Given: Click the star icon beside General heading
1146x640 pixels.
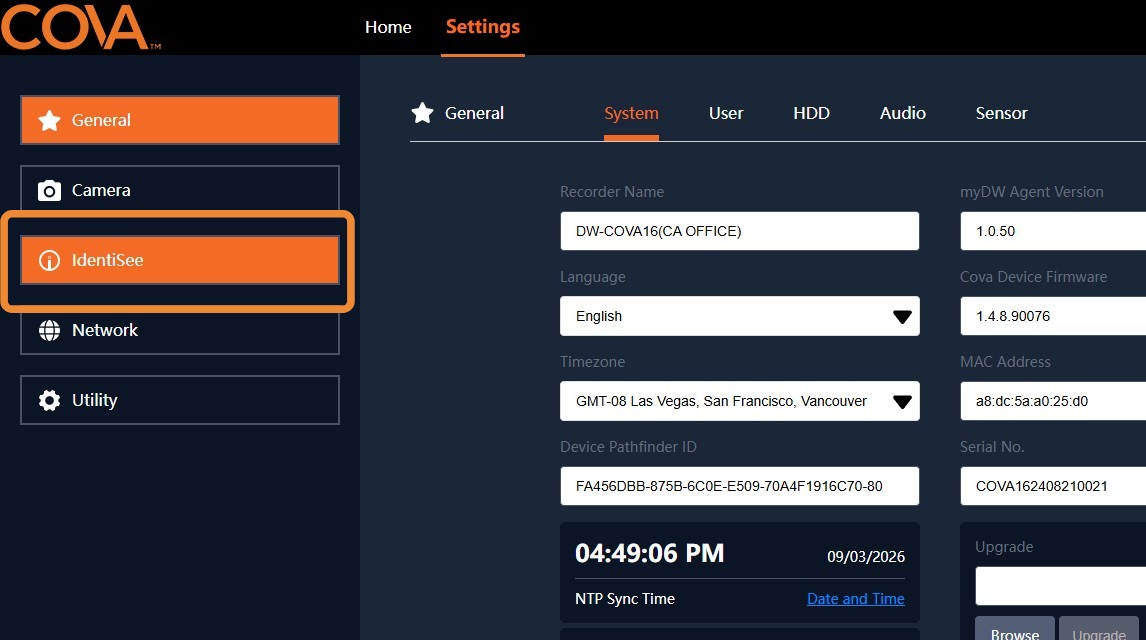Looking at the screenshot, I should tap(422, 113).
